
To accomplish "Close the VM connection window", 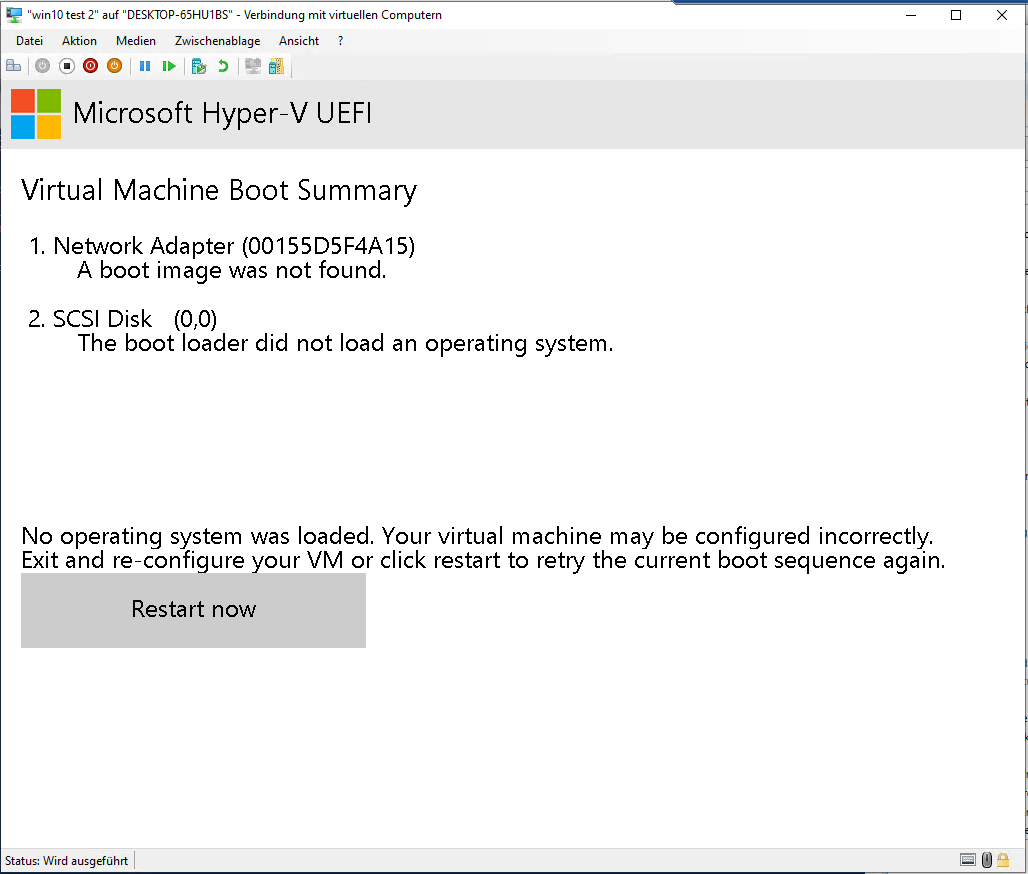I will 1002,15.
